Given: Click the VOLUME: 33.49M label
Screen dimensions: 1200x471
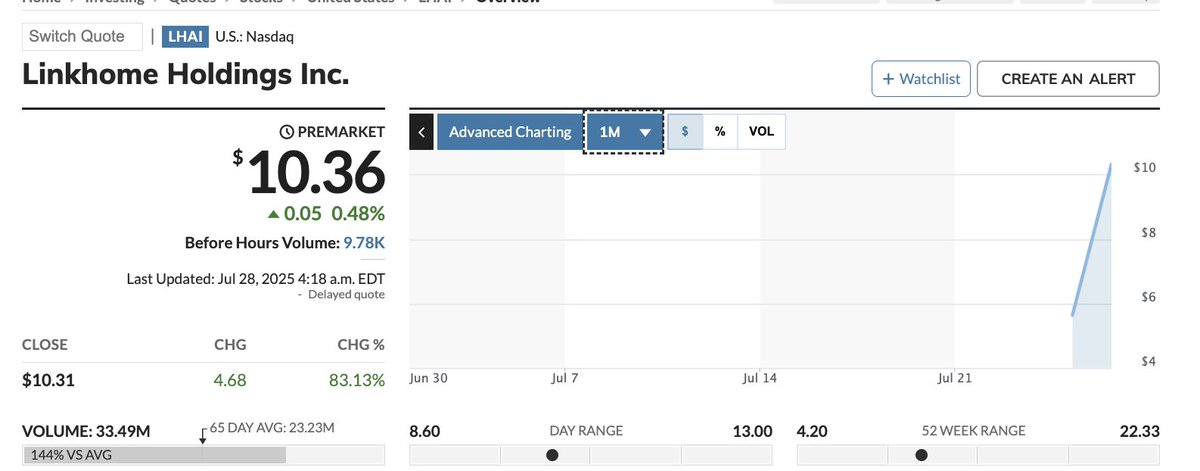Looking at the screenshot, I should pyautogui.click(x=86, y=431).
